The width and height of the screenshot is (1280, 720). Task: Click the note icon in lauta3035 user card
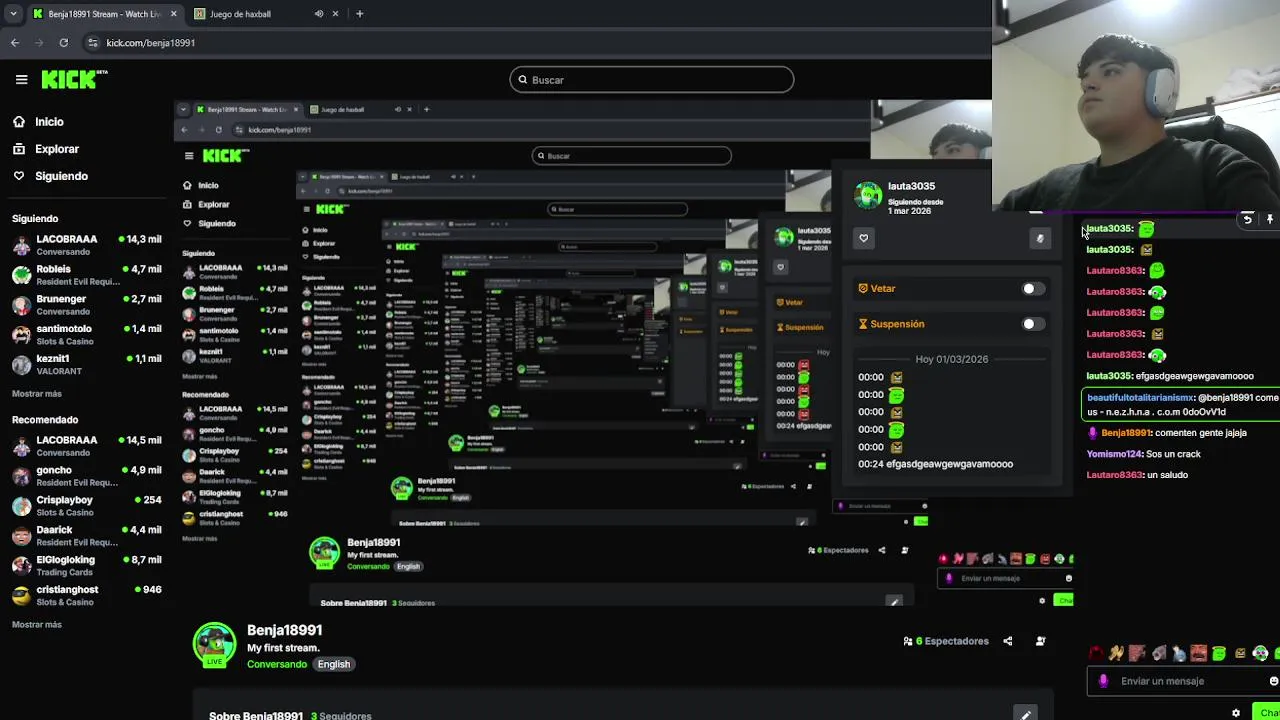pyautogui.click(x=1040, y=238)
